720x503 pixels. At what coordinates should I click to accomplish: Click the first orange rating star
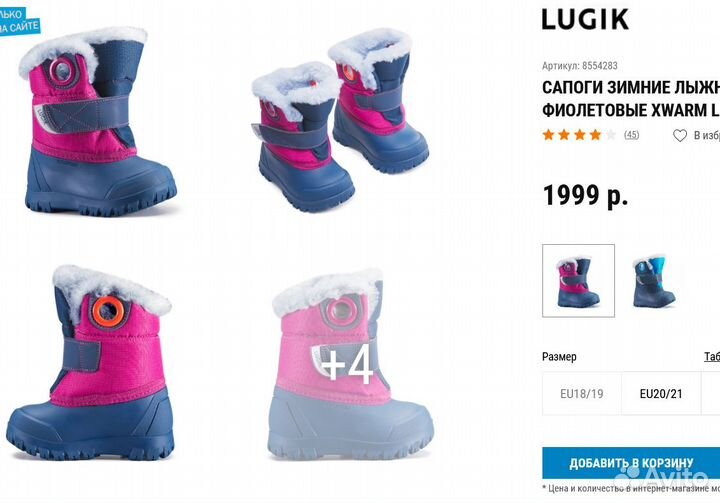[x=548, y=135]
